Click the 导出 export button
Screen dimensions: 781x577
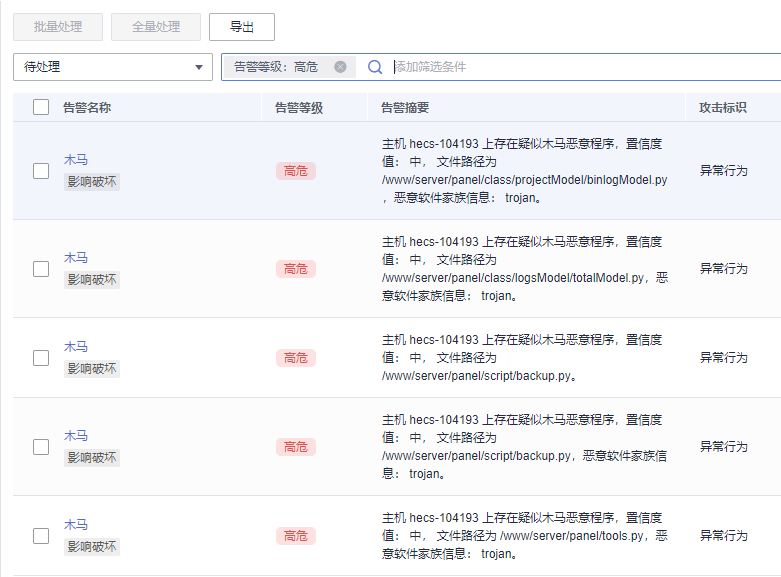pyautogui.click(x=241, y=27)
